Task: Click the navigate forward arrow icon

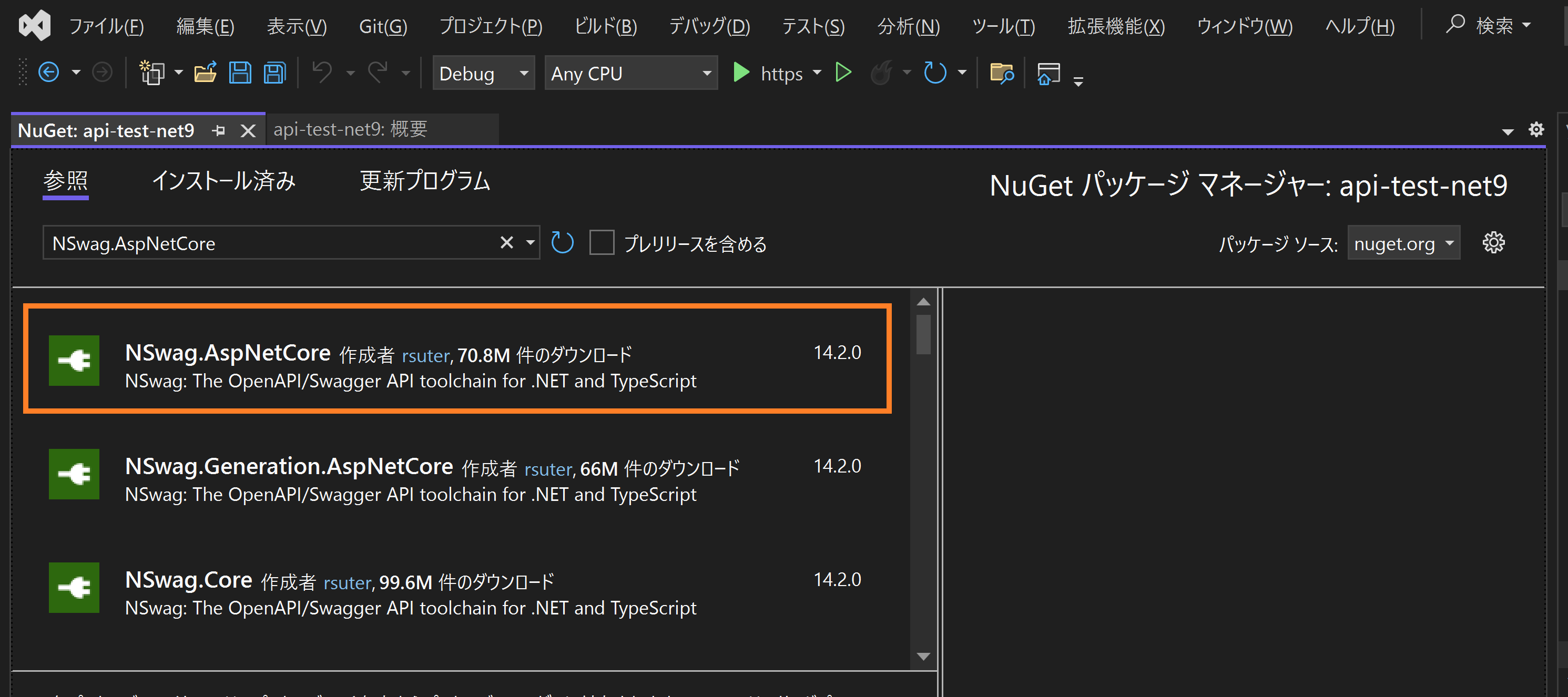Action: point(101,73)
